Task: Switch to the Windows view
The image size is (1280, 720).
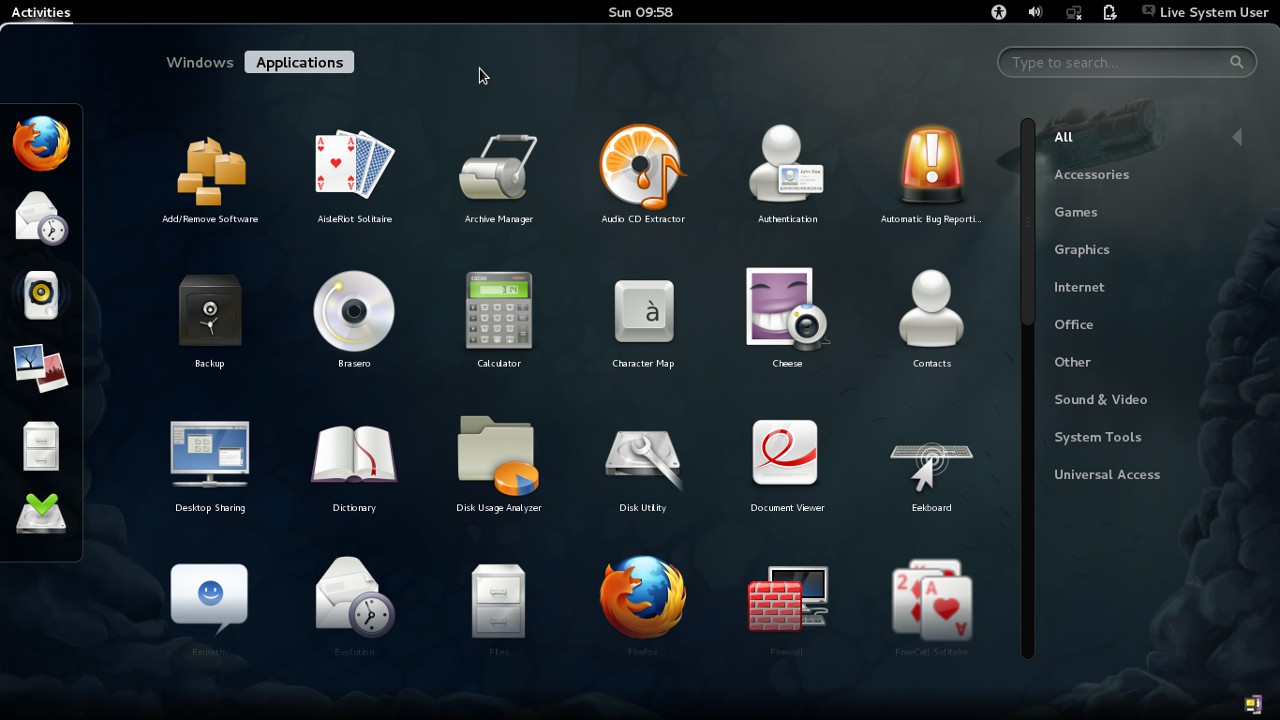Action: point(200,62)
